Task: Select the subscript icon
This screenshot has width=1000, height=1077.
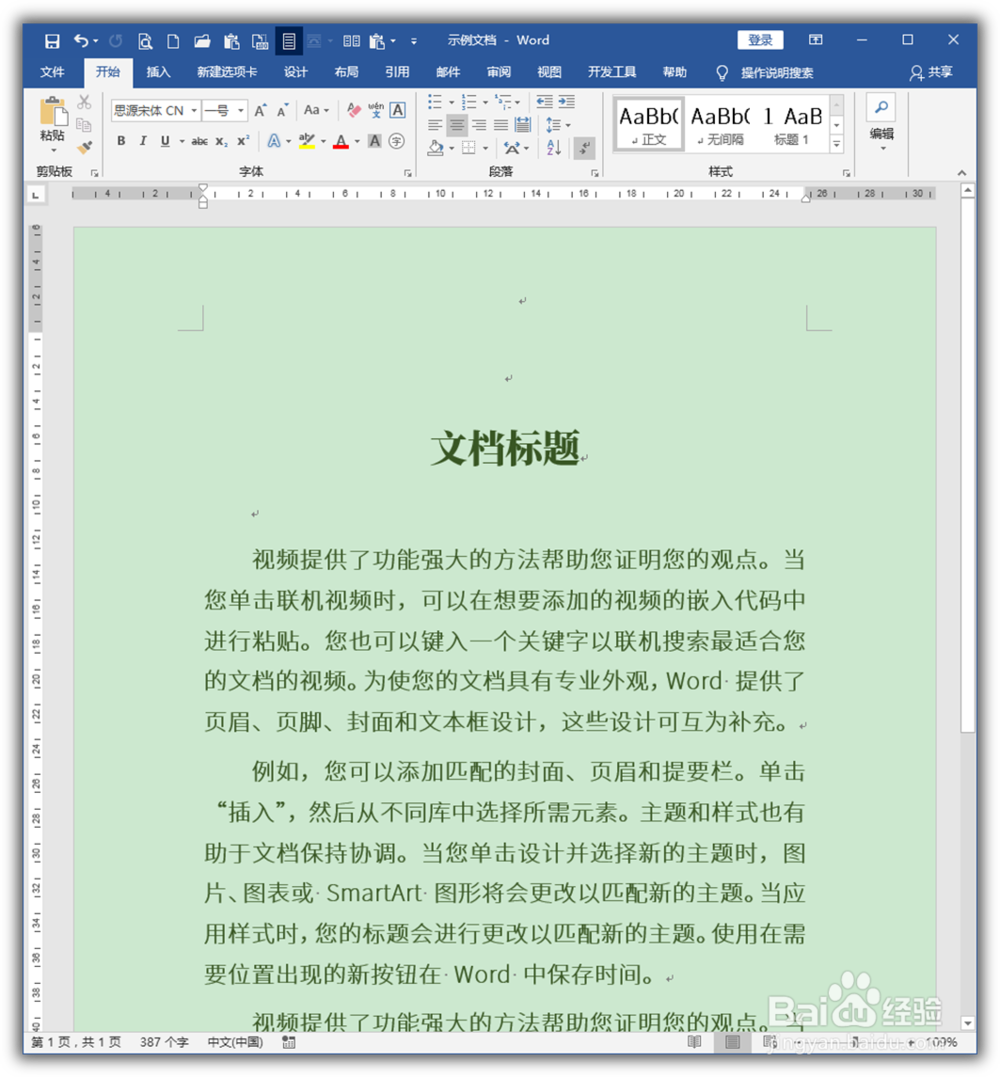Action: pyautogui.click(x=221, y=140)
